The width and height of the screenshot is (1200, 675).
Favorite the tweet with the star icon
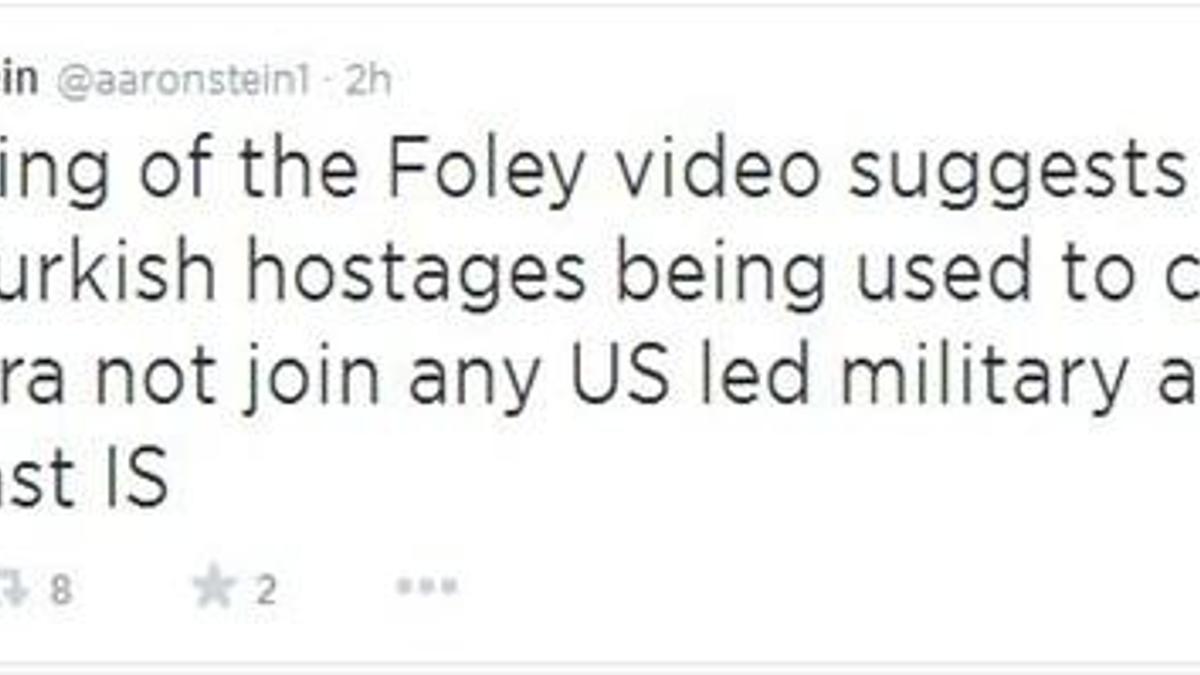coord(214,588)
